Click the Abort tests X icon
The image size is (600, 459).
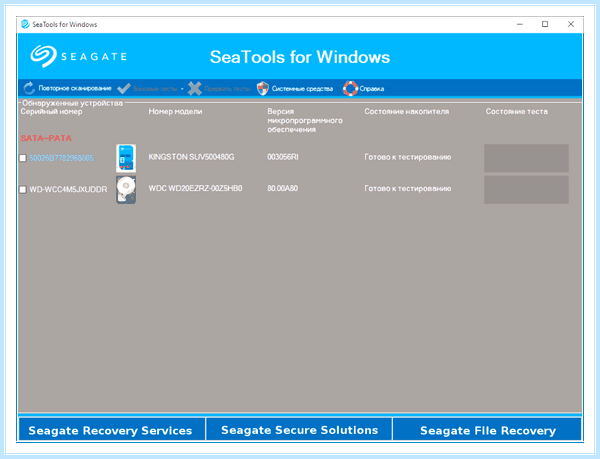click(x=195, y=88)
